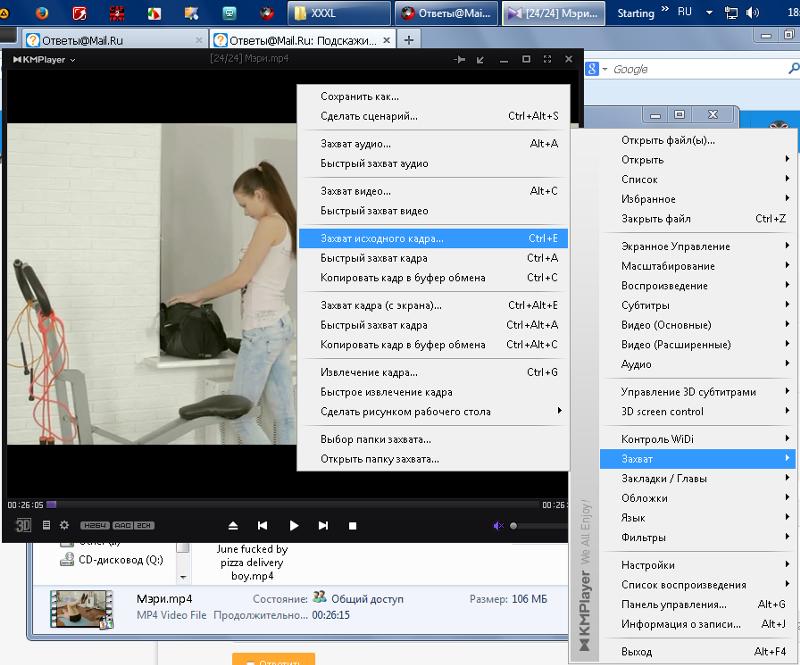800x665 pixels.
Task: Expand 'Экранное Управление' submenu
Action: click(x=697, y=247)
